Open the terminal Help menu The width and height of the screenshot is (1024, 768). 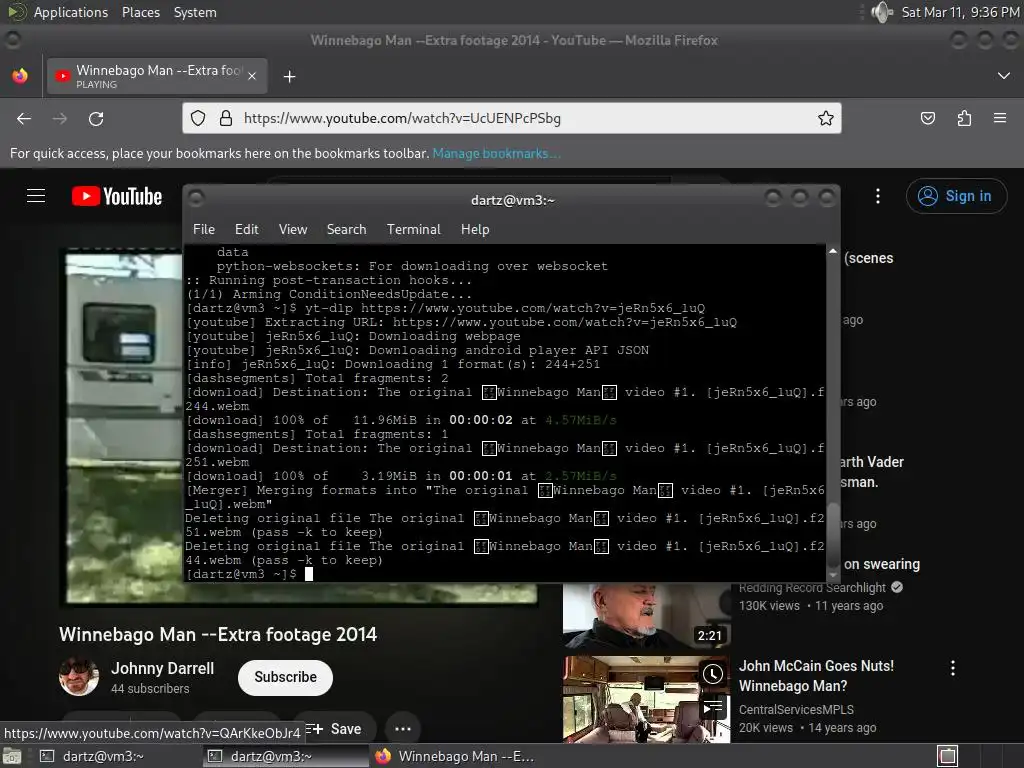475,229
